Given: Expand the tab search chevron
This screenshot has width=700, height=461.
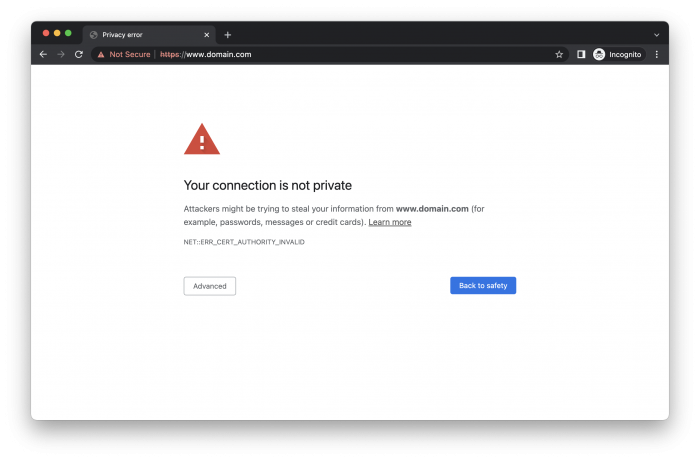Looking at the screenshot, I should [x=656, y=34].
